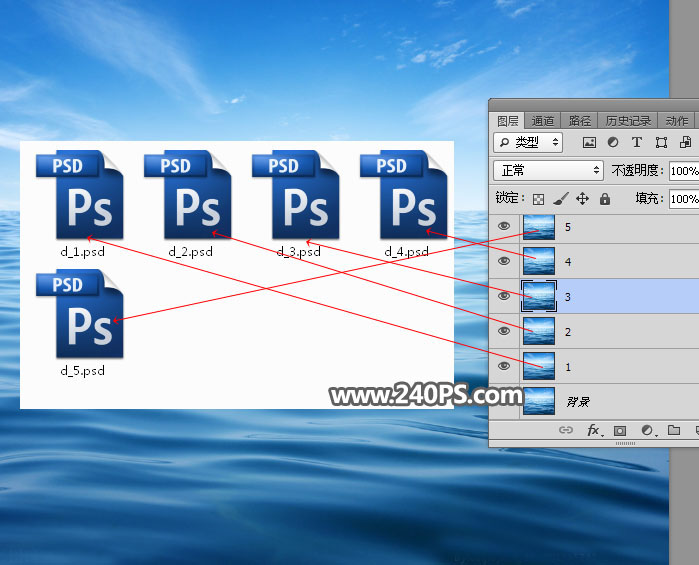Viewport: 699px width, 565px height.
Task: Open the 路径 tab
Action: pyautogui.click(x=579, y=121)
